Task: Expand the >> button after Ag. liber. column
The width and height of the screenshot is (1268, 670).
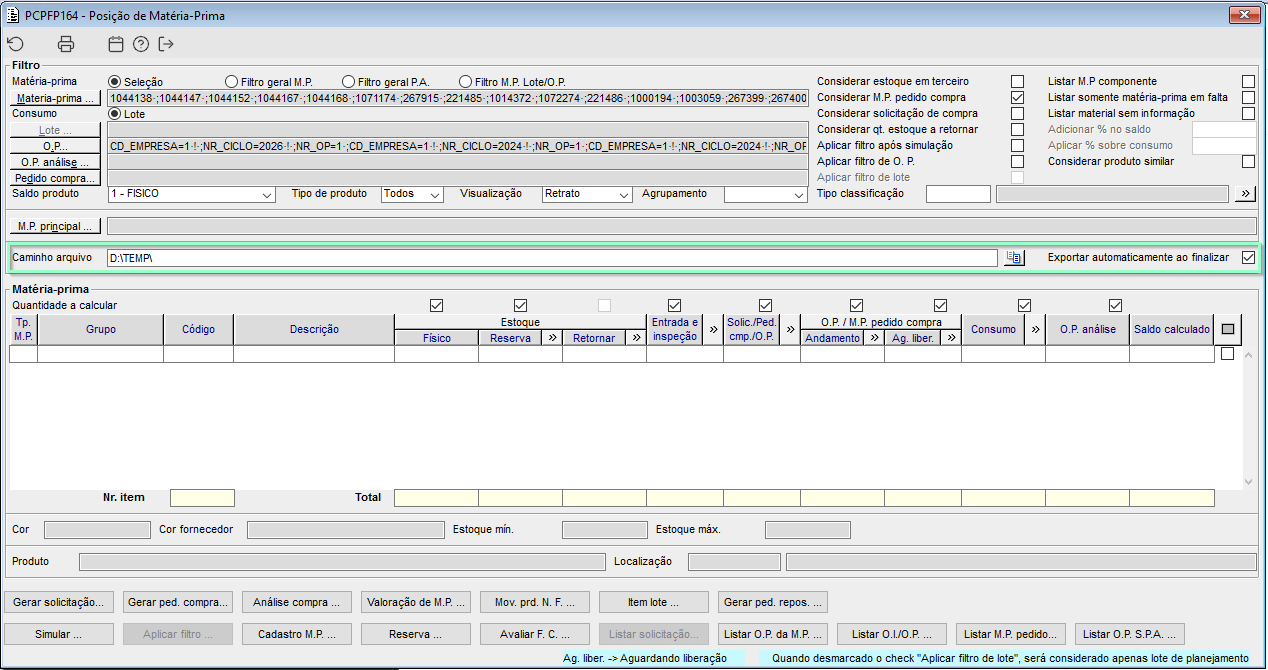Action: click(951, 338)
